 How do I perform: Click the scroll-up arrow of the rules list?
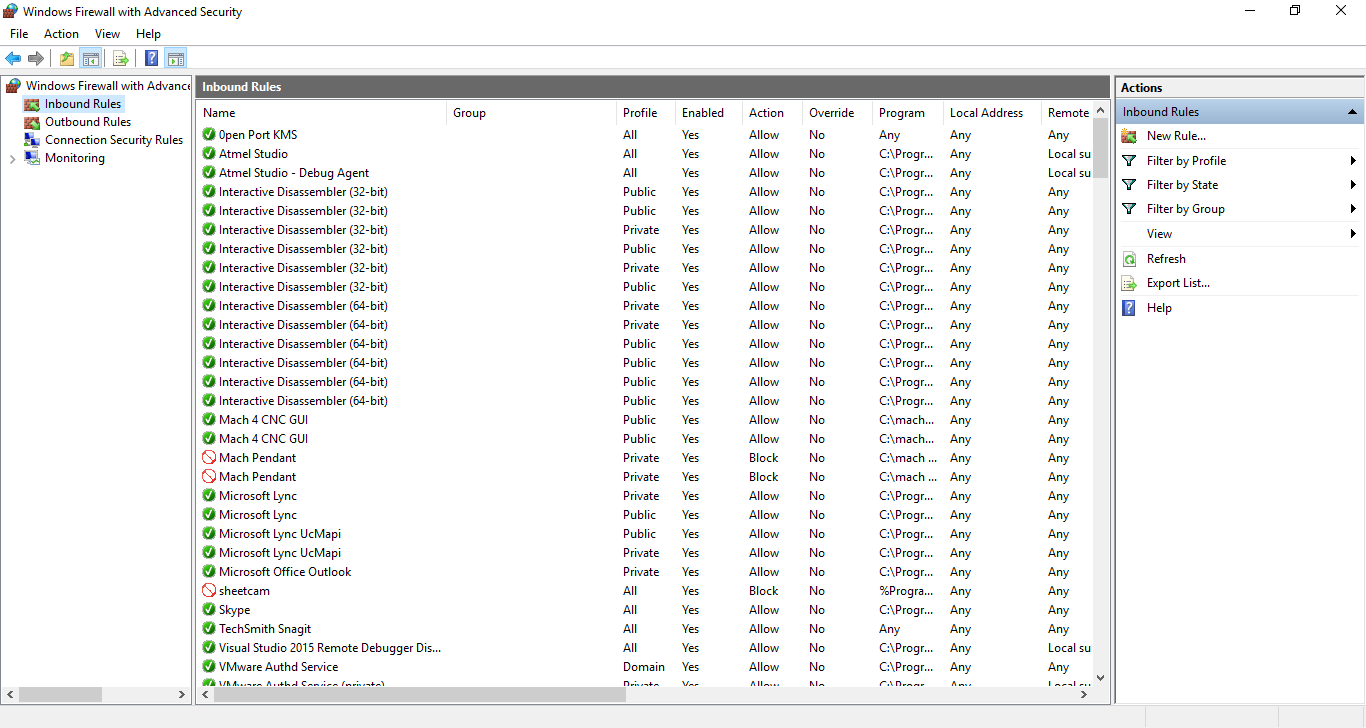pos(1101,111)
